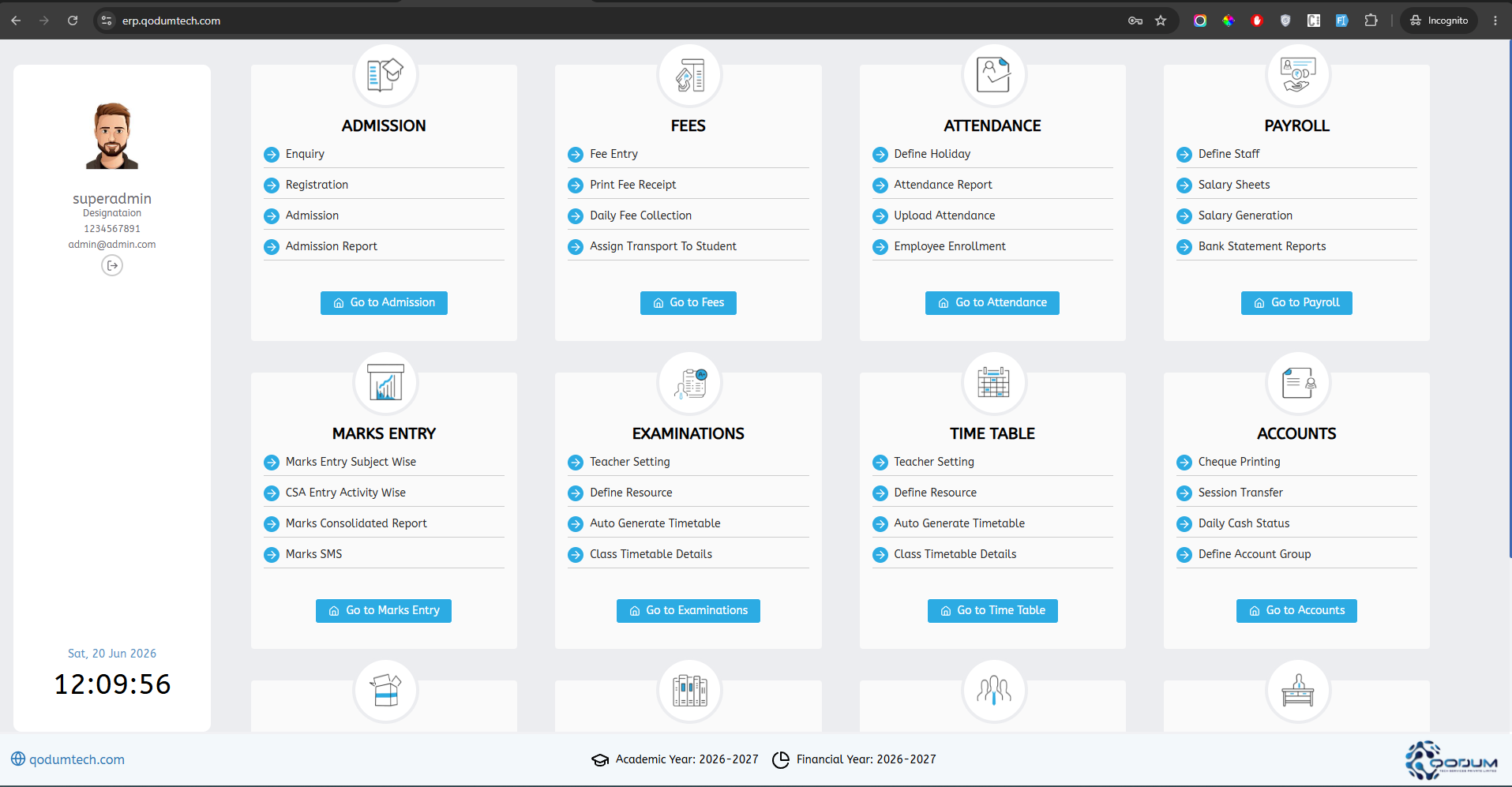Viewport: 1512px width, 787px height.
Task: Click the box package module icon
Action: [x=385, y=691]
